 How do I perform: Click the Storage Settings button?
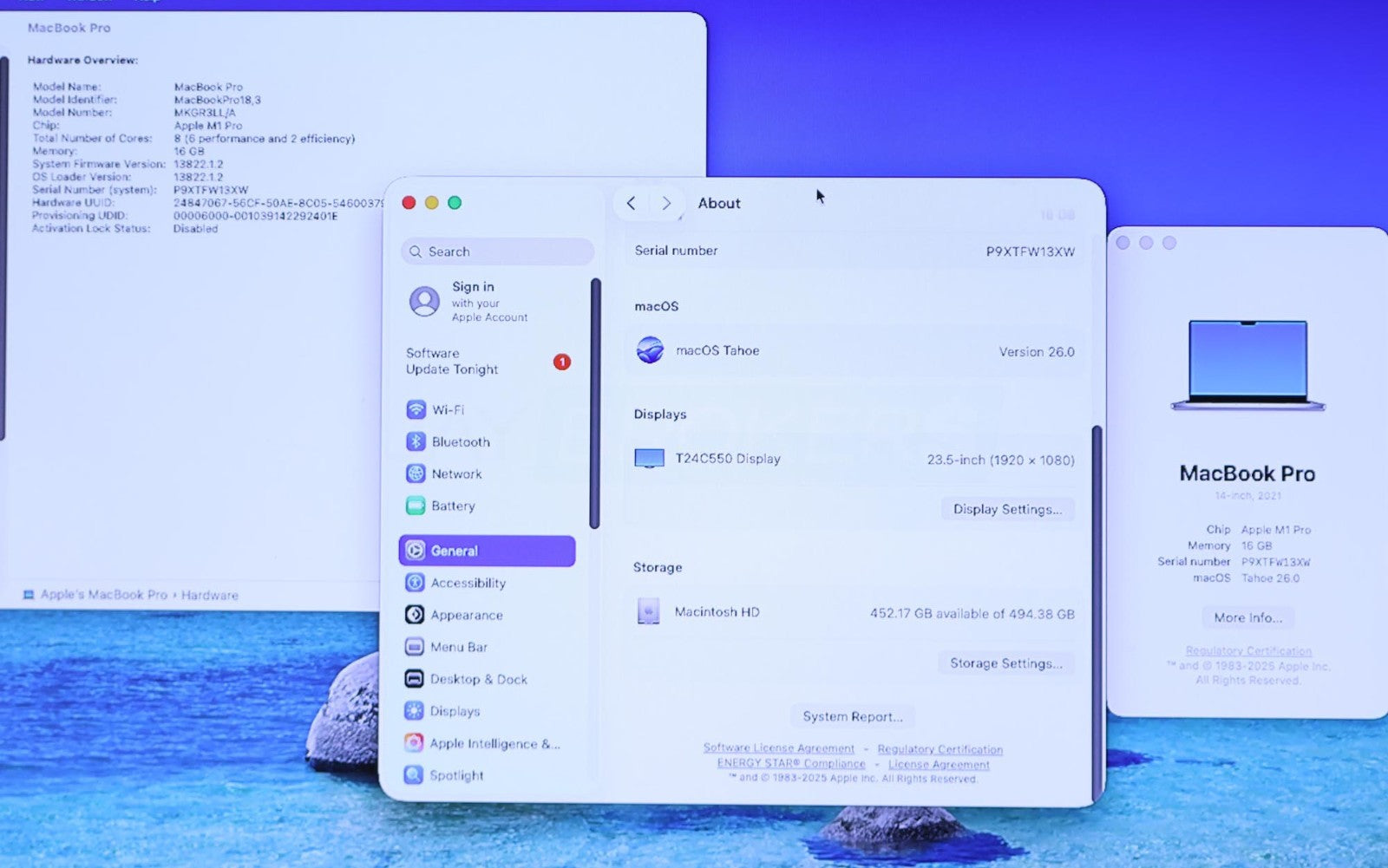click(x=1005, y=663)
